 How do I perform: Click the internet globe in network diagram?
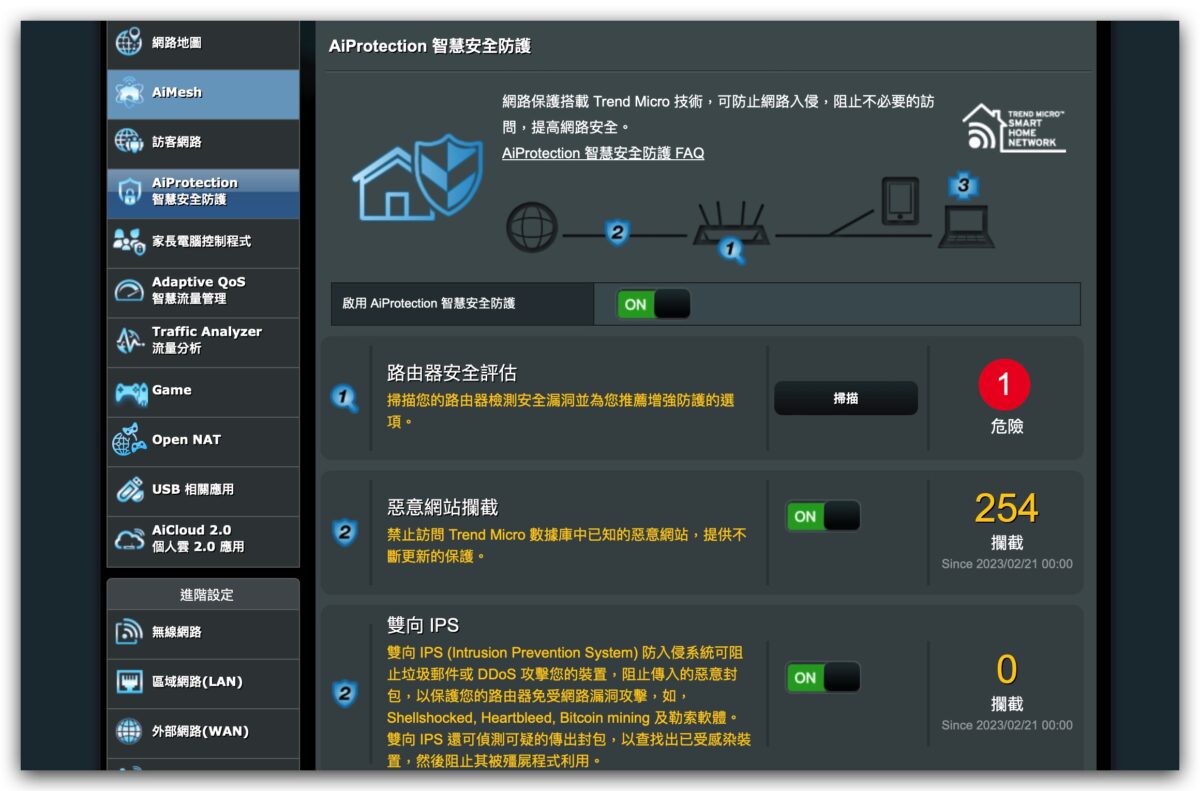[532, 227]
